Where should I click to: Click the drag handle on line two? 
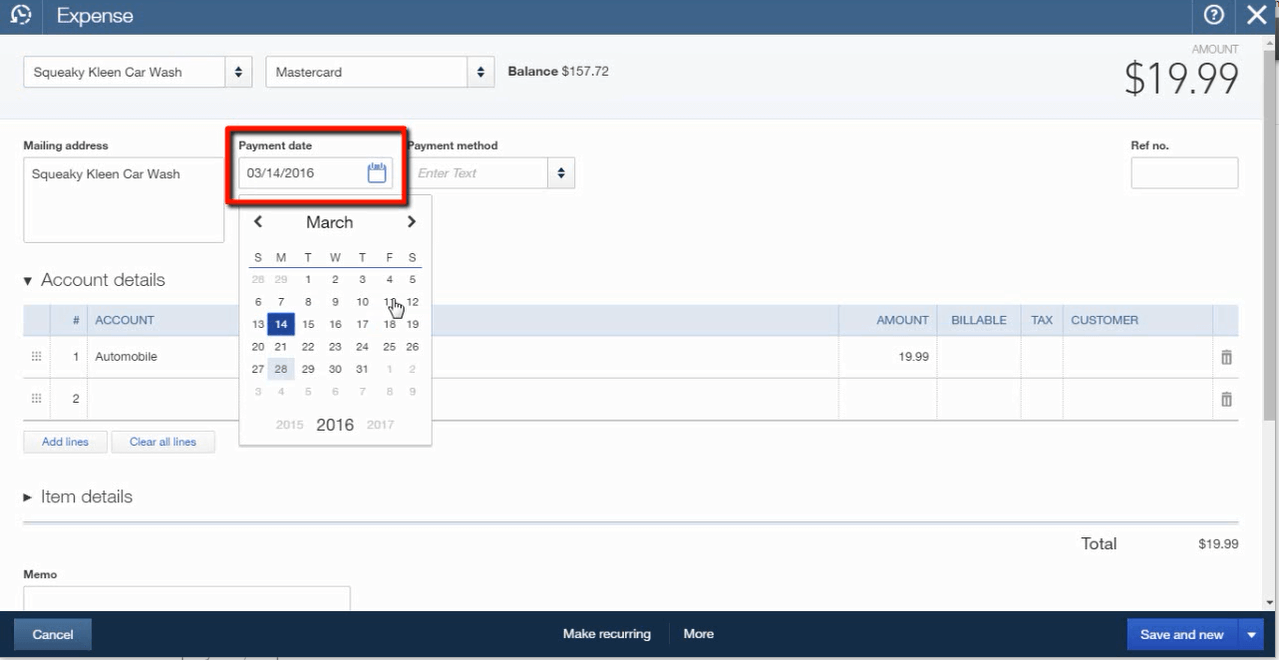pyautogui.click(x=35, y=399)
